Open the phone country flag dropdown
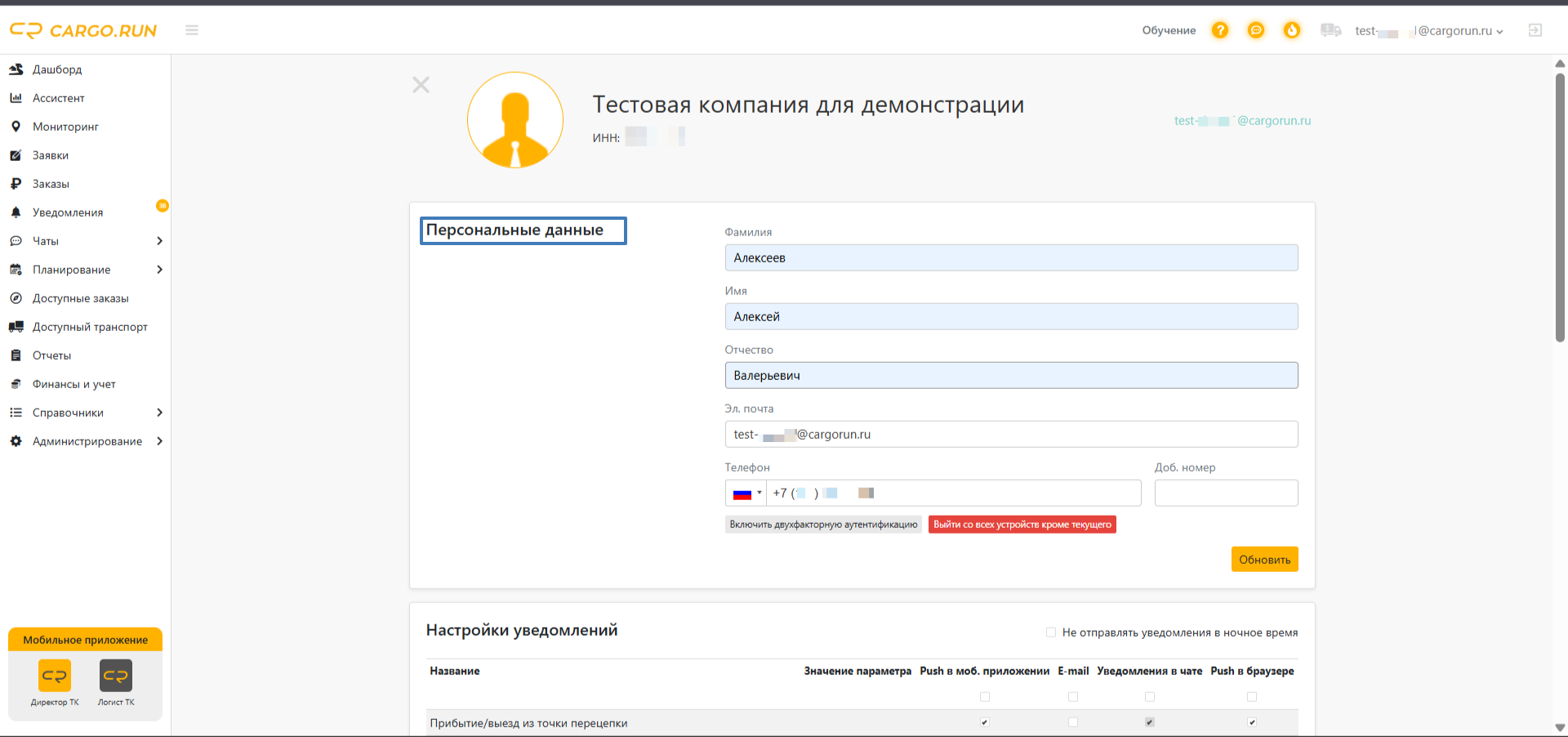Screen dimensions: 1568x737 746,494
